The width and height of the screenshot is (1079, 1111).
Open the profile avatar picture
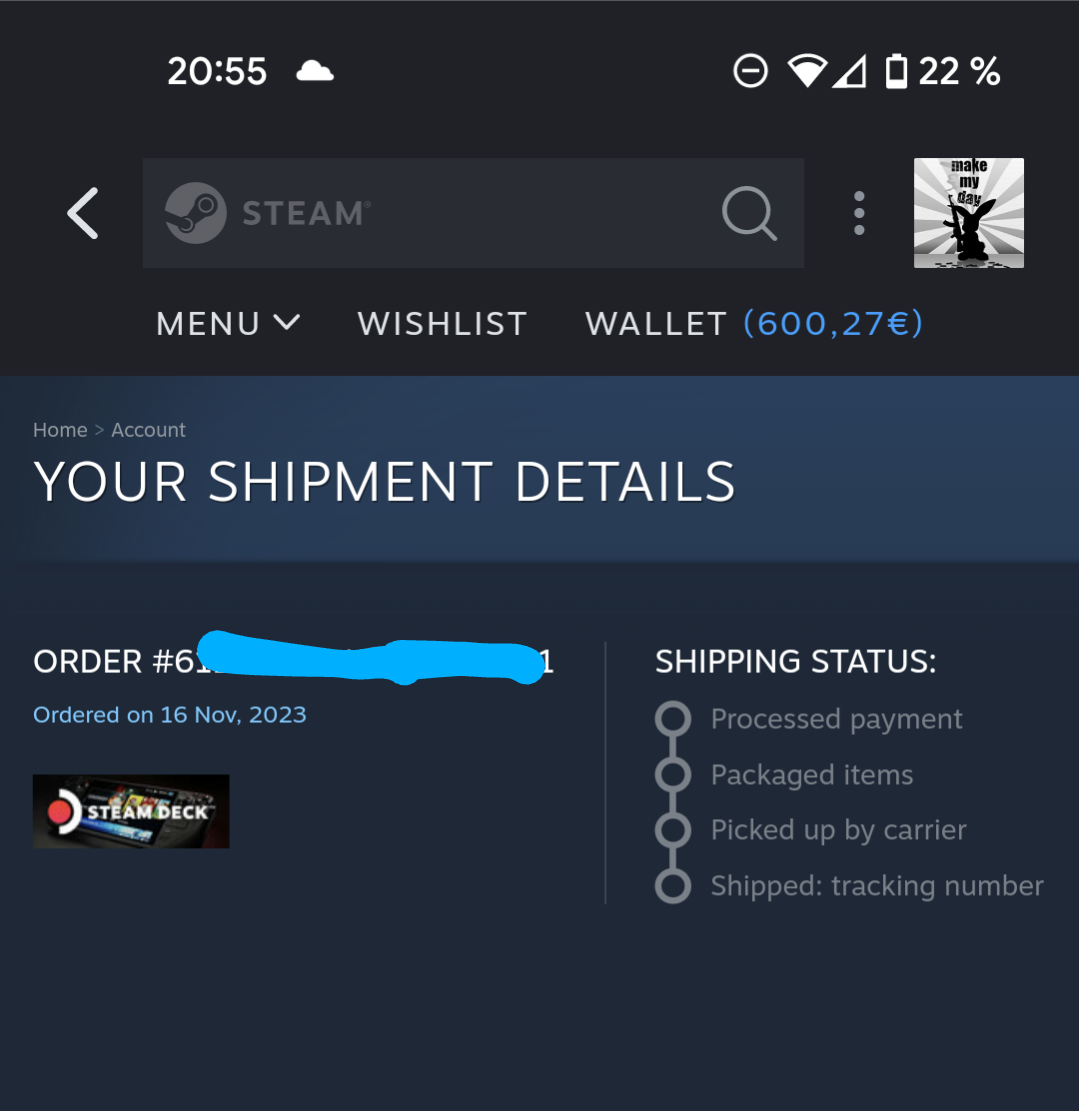tap(968, 213)
